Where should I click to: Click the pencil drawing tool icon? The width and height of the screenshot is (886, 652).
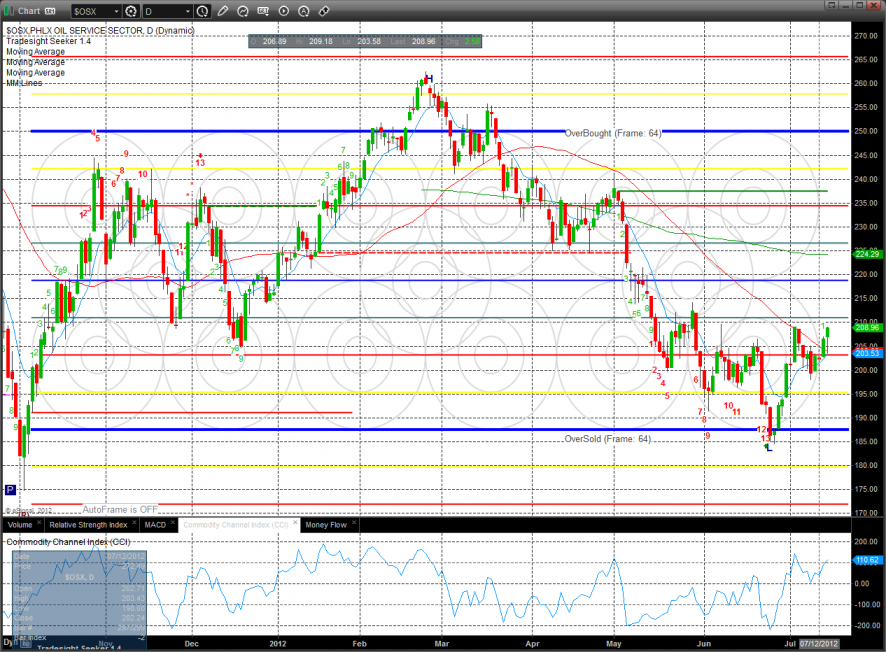[222, 11]
